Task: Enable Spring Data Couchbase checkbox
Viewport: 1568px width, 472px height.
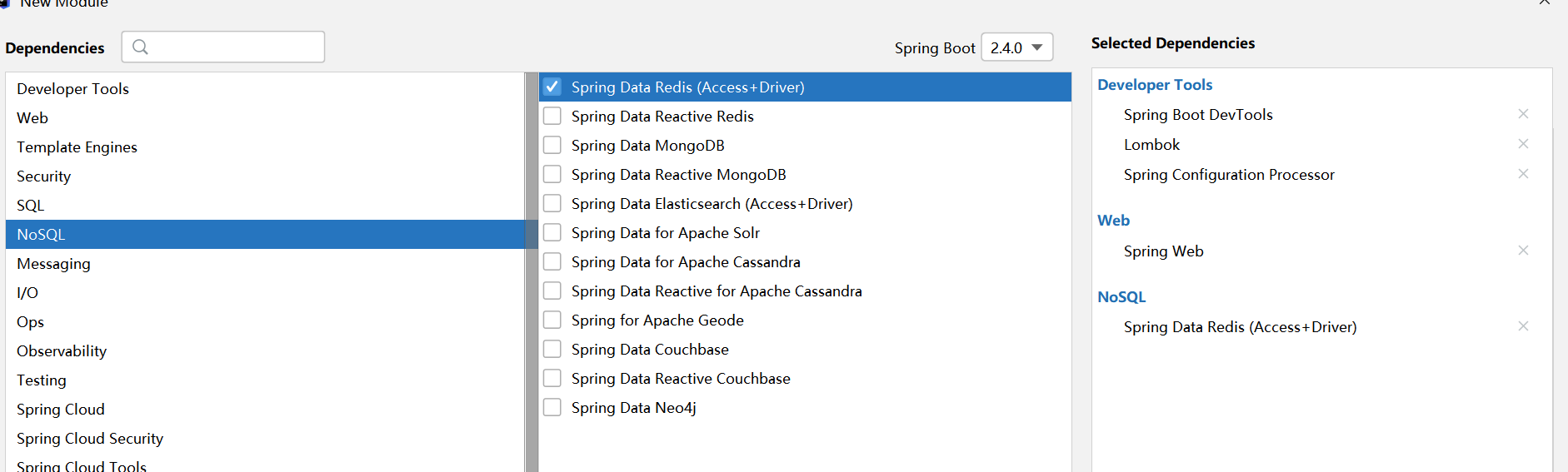Action: click(552, 349)
